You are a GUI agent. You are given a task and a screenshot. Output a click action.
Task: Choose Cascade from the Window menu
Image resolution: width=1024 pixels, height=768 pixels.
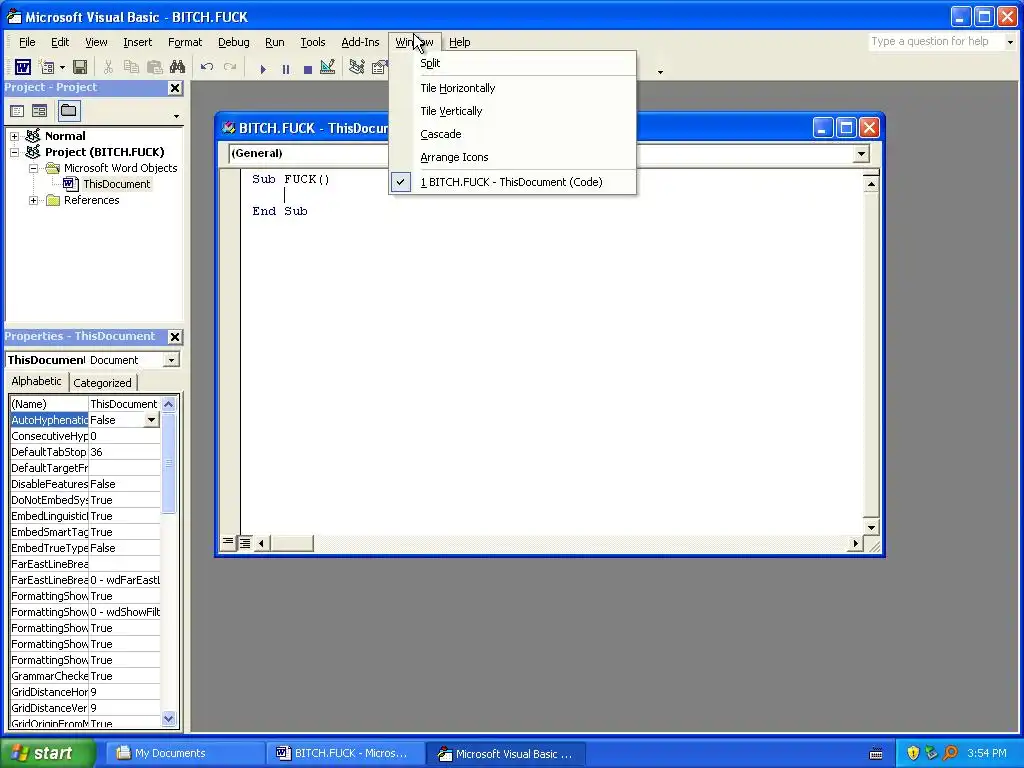click(x=513, y=134)
